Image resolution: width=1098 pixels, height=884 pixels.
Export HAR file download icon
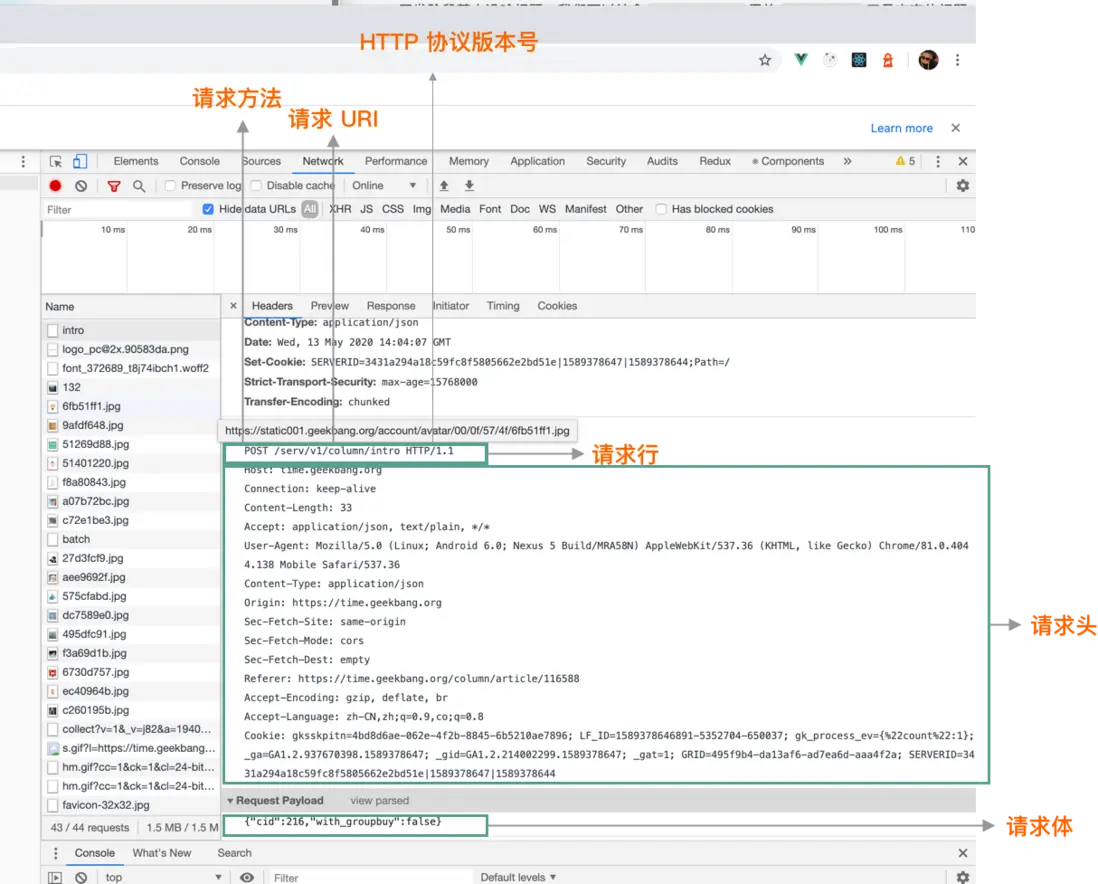469,186
